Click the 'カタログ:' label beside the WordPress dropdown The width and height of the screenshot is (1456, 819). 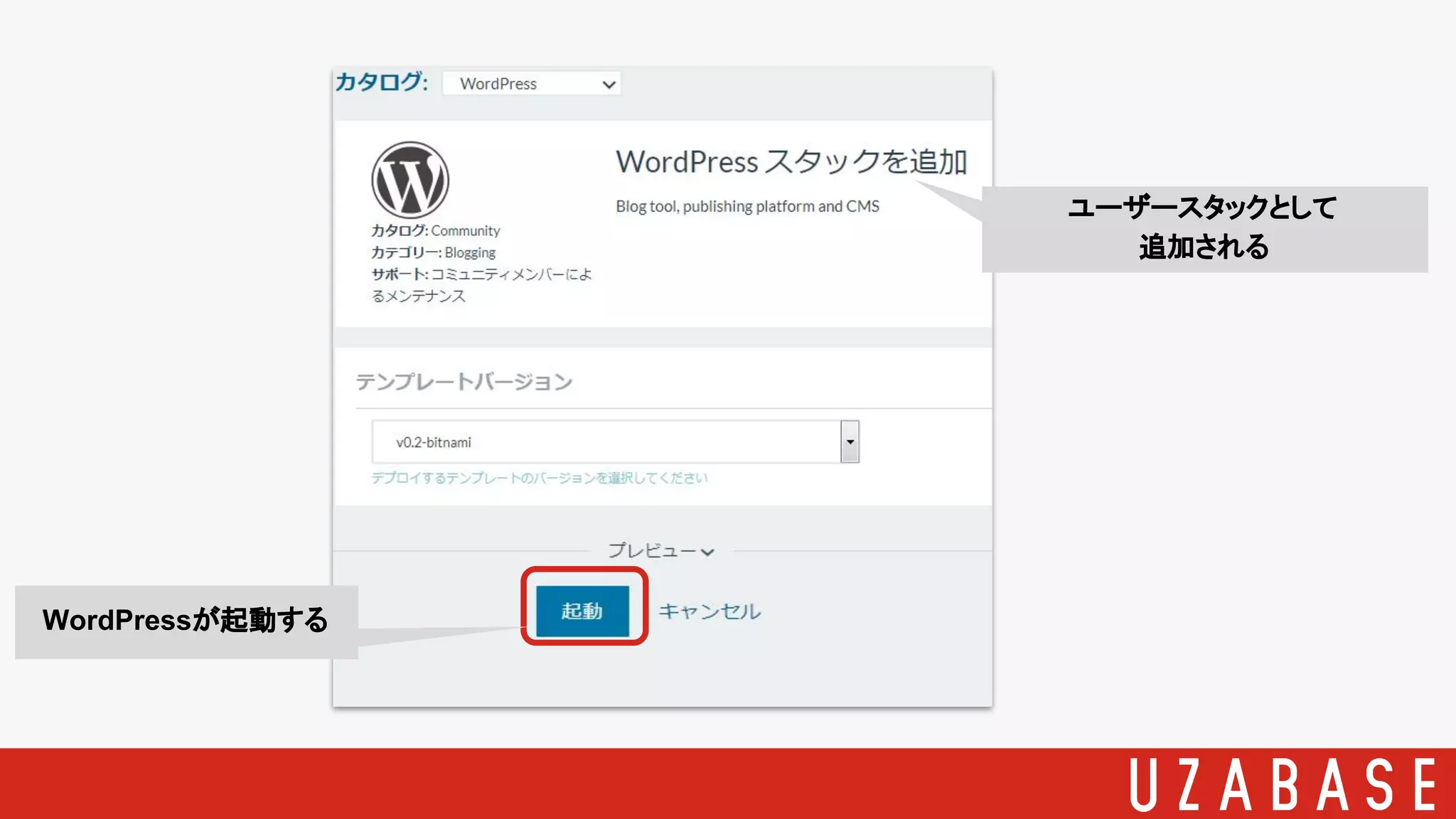tap(382, 82)
